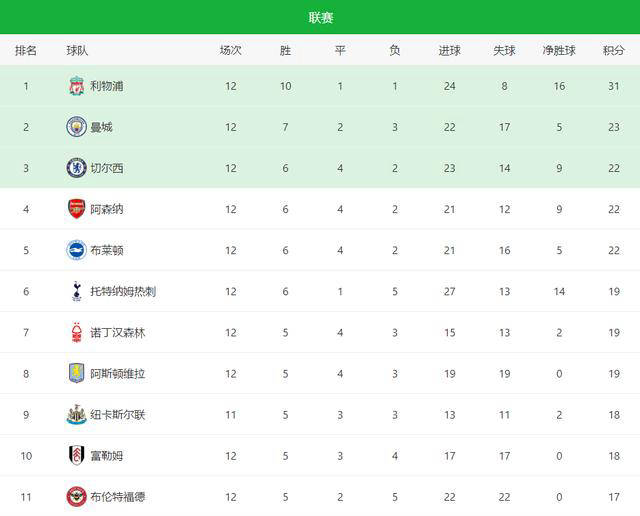The height and width of the screenshot is (516, 640).
Task: Select the 联赛 tab in green header
Action: click(321, 18)
